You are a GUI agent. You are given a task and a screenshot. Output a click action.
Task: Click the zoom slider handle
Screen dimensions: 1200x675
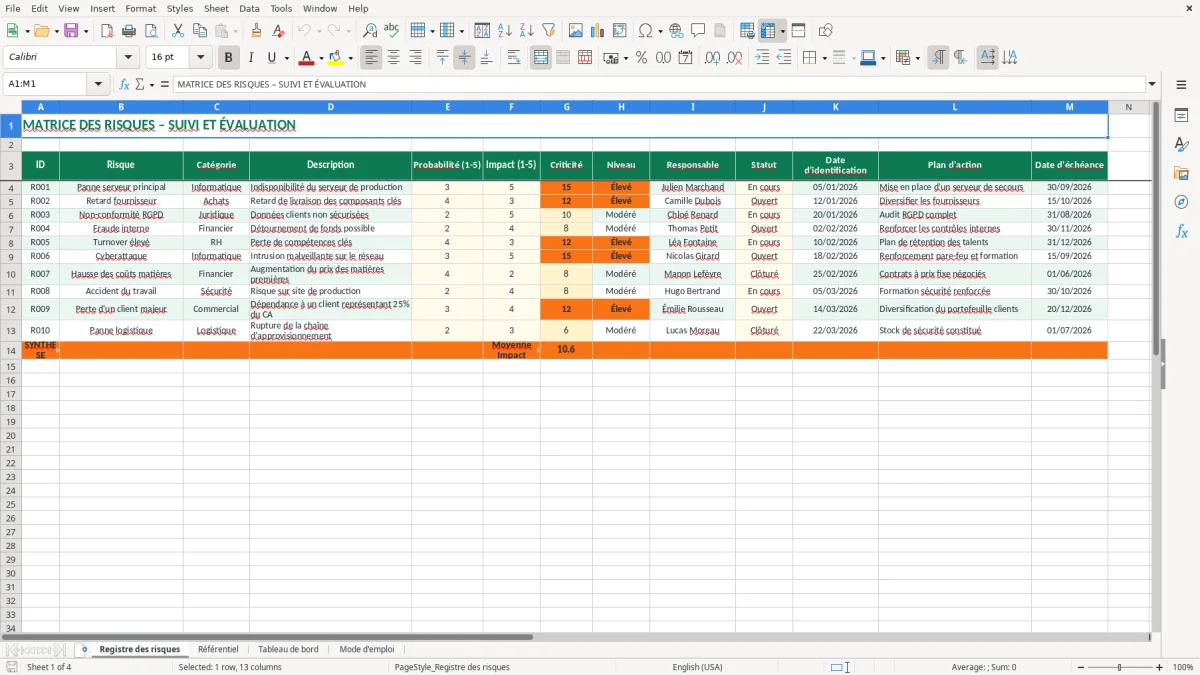coord(1120,667)
